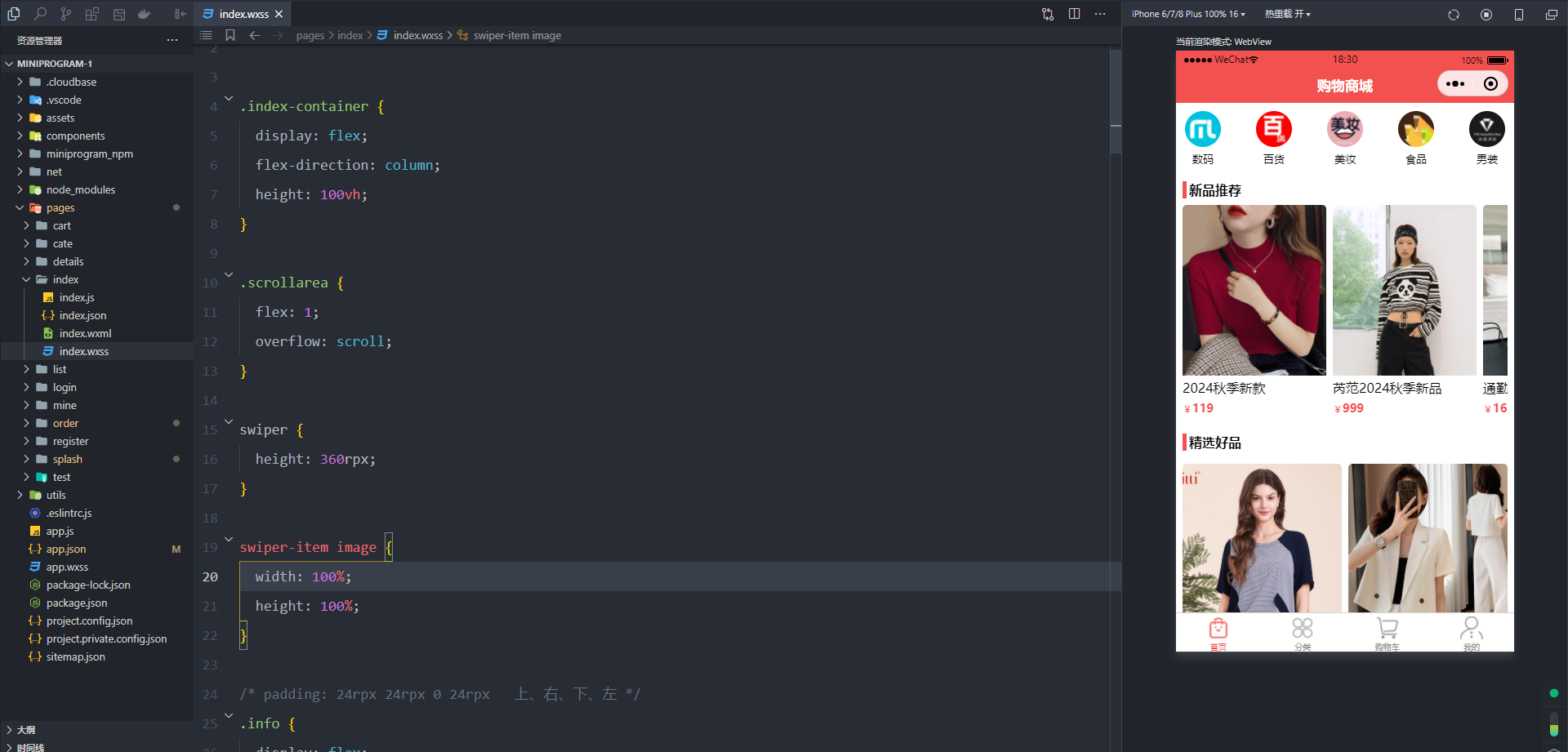Viewport: 1568px width, 752px height.
Task: Switch to the 分类 tab in the simulator
Action: 1303,634
